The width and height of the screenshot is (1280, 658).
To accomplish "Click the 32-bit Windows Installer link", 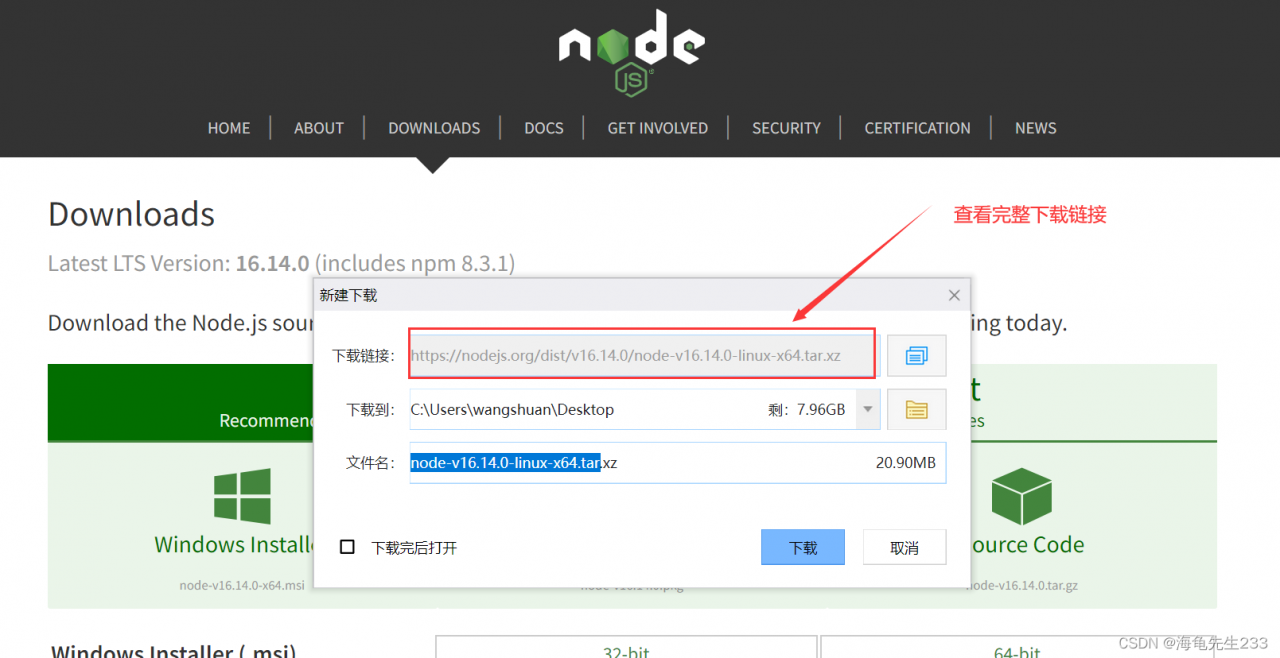I will [x=626, y=650].
